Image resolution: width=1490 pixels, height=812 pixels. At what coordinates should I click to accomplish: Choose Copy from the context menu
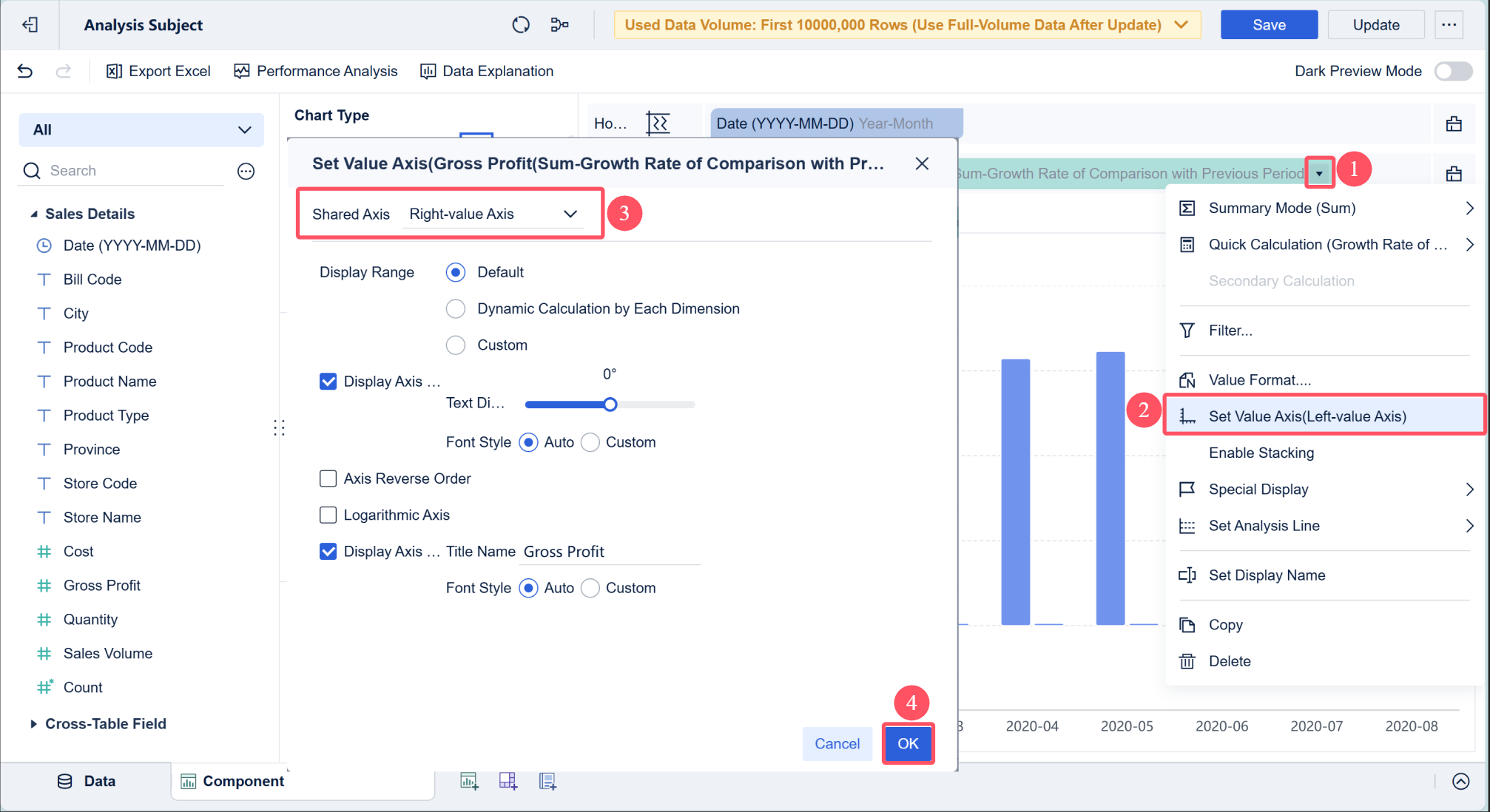tap(1324, 625)
